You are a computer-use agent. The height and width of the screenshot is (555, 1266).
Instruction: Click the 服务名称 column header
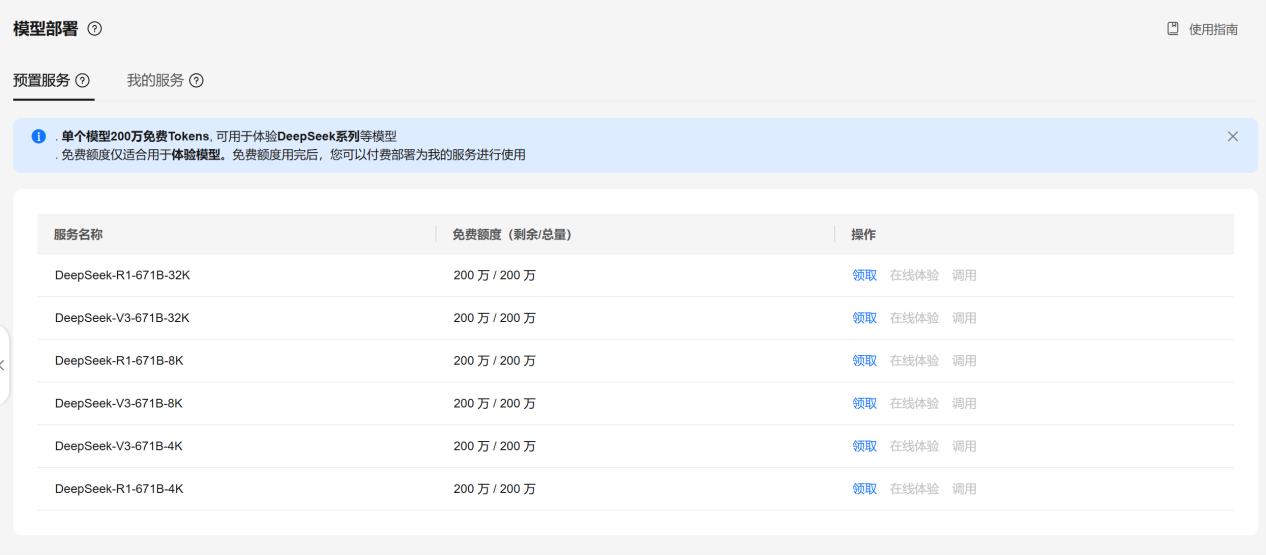tap(78, 234)
